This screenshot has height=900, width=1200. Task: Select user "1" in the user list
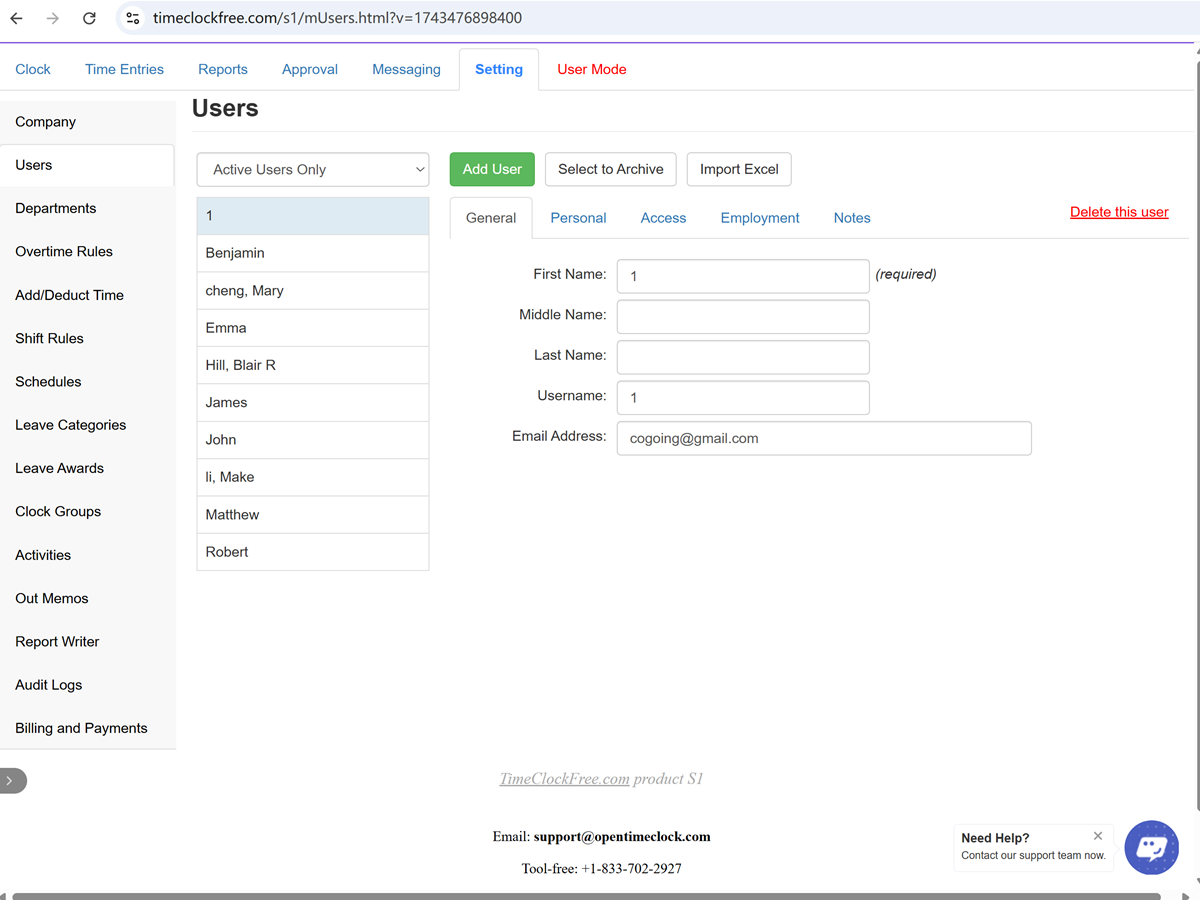pos(313,216)
